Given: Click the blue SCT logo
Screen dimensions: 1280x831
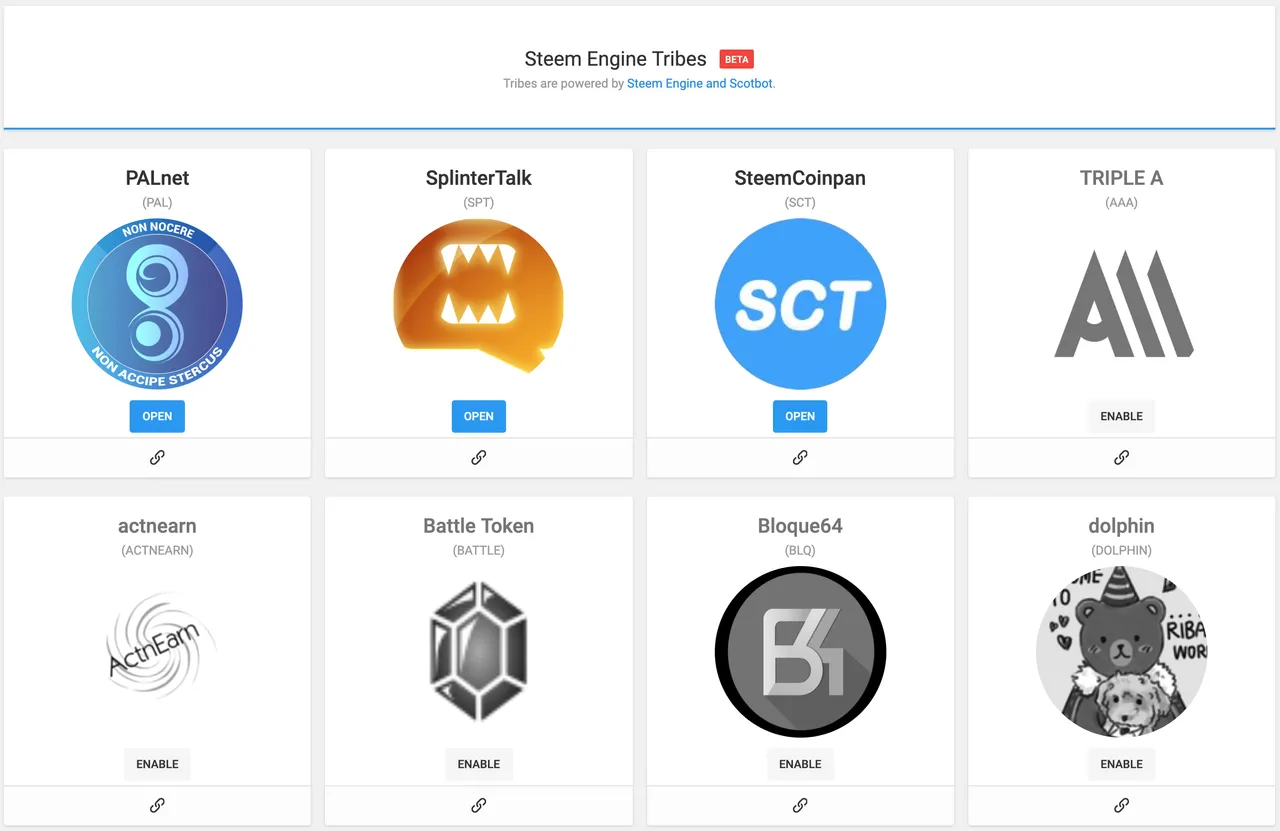Looking at the screenshot, I should [800, 304].
